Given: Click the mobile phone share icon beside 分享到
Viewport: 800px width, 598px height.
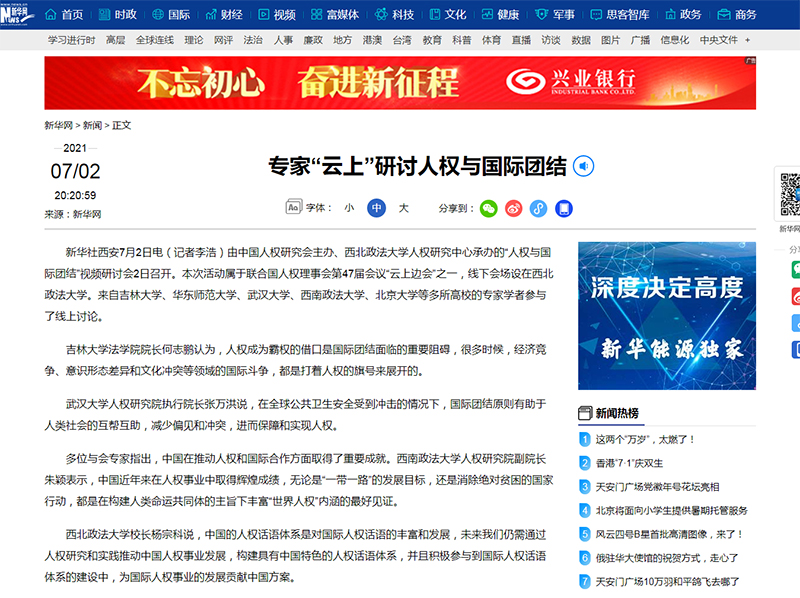Looking at the screenshot, I should (x=564, y=208).
